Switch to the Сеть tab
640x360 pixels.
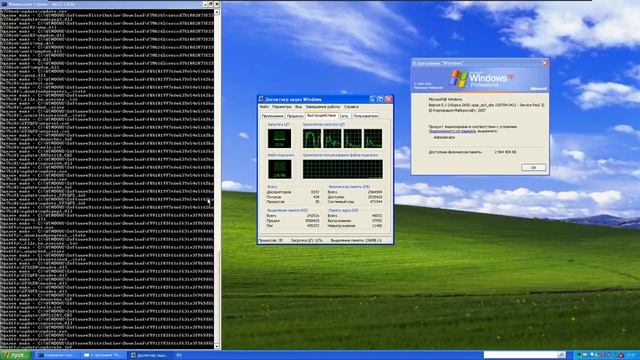click(x=344, y=116)
